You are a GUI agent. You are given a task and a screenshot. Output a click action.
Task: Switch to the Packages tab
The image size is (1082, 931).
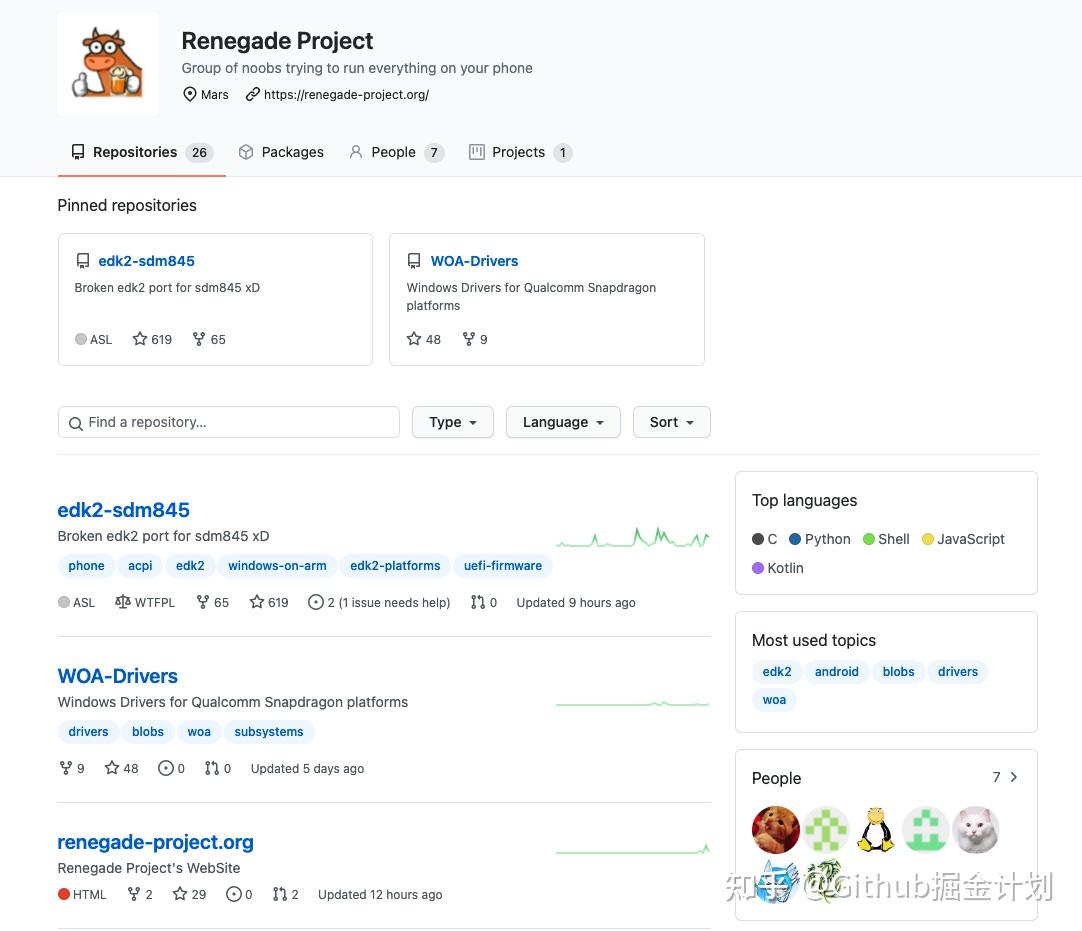click(x=281, y=152)
